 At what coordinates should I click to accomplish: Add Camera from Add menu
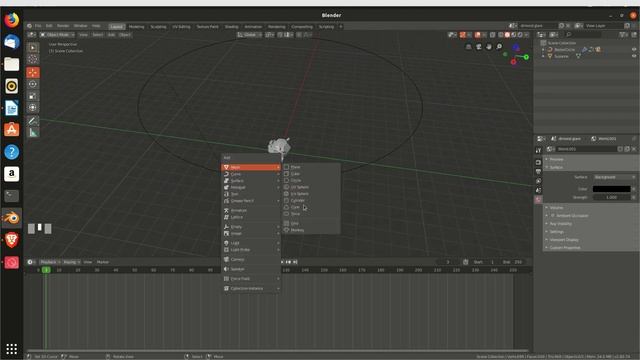(251, 259)
